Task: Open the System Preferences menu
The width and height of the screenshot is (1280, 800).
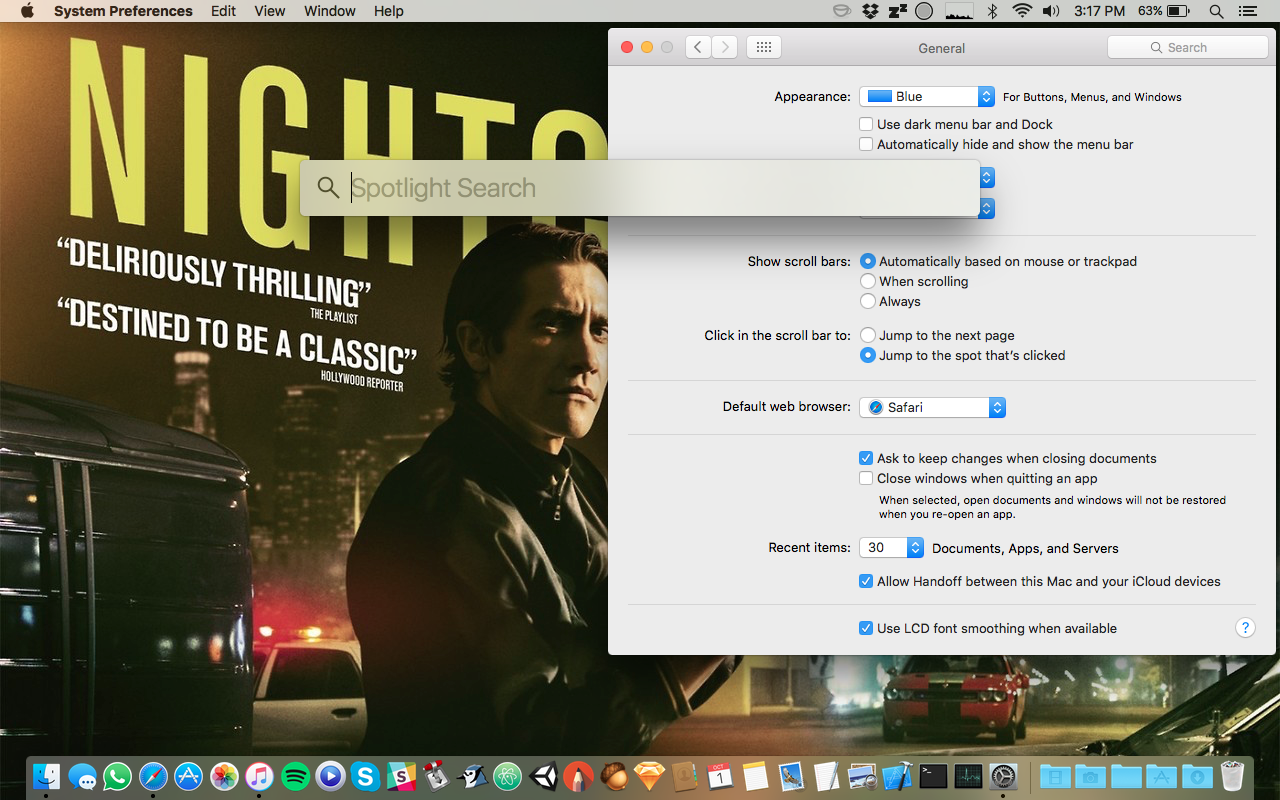Action: point(123,11)
